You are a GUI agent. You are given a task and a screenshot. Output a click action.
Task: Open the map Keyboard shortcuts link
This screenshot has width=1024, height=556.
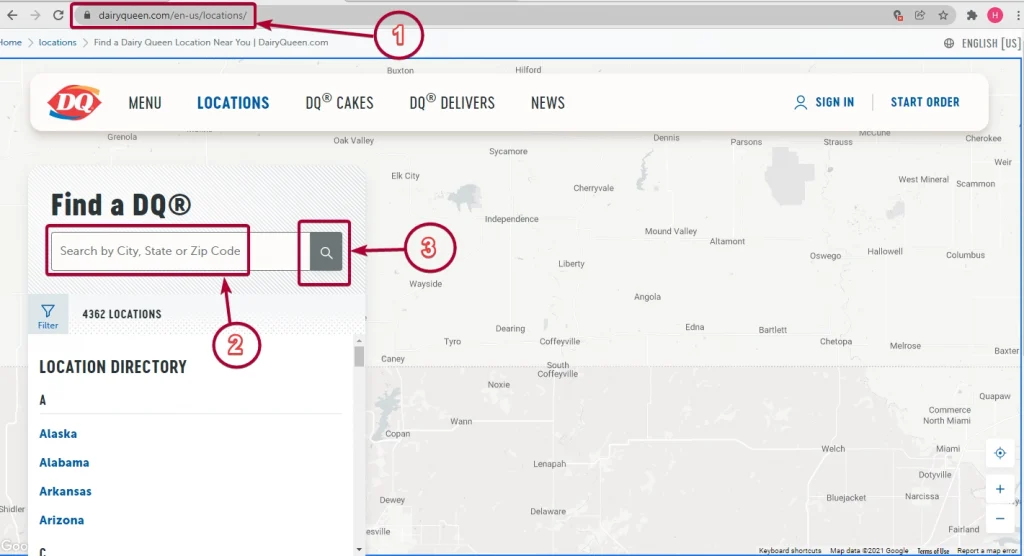790,551
